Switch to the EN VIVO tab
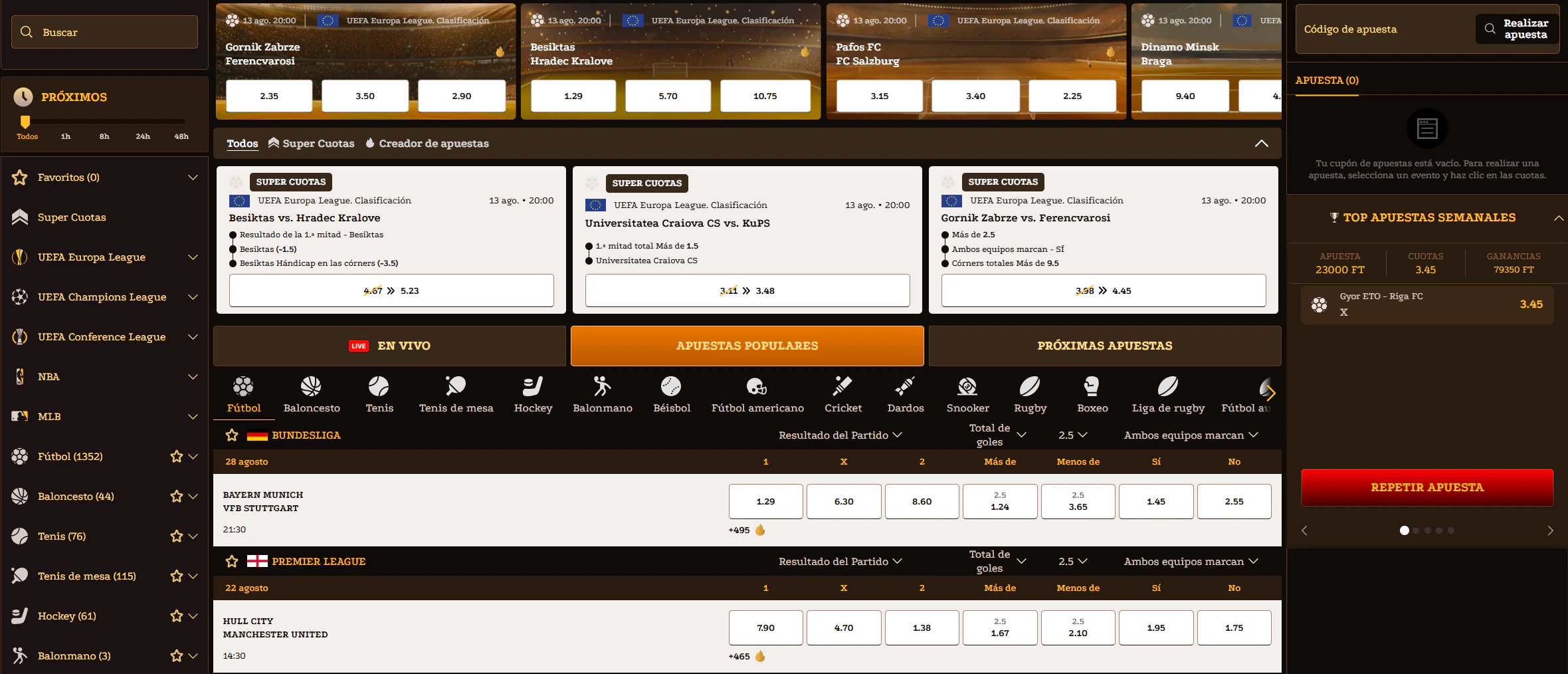Viewport: 1568px width, 674px height. [x=389, y=346]
